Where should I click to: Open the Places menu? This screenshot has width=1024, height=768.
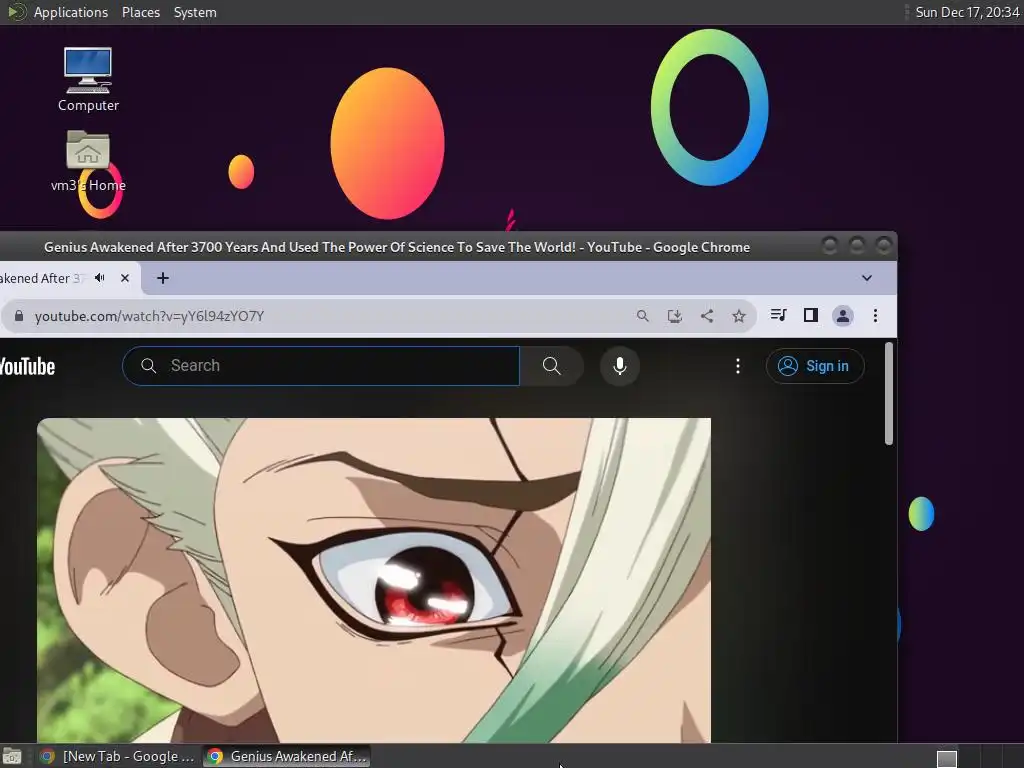tap(140, 12)
